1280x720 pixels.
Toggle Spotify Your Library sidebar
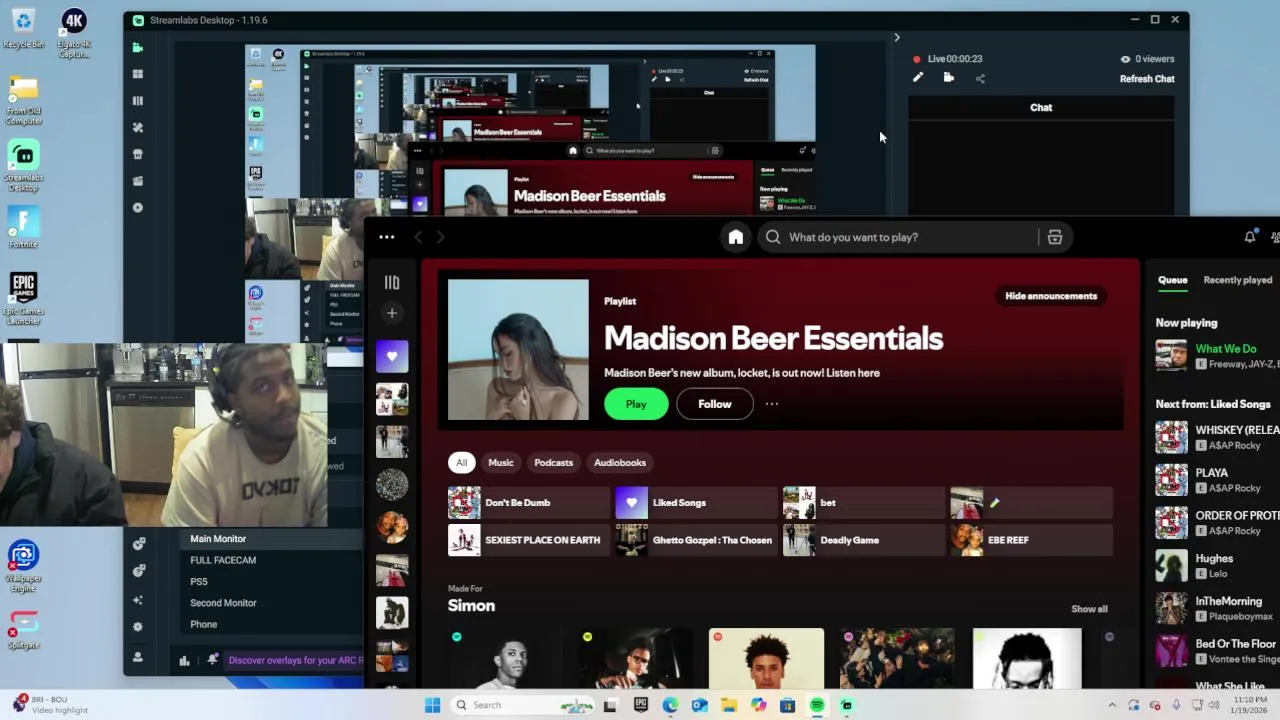(392, 283)
